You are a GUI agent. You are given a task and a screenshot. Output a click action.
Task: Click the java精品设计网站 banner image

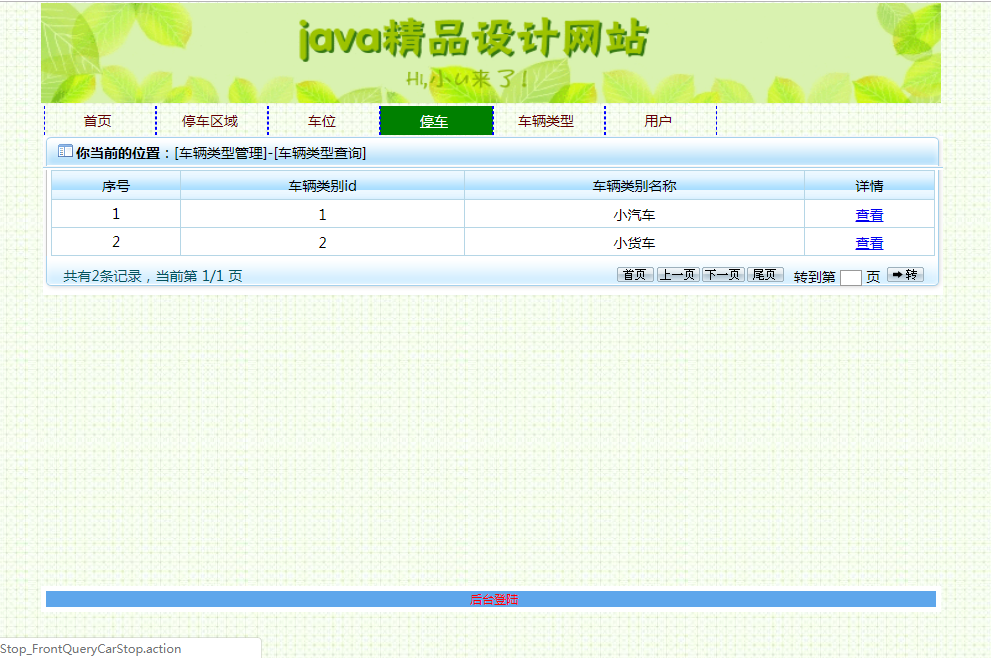coord(491,53)
